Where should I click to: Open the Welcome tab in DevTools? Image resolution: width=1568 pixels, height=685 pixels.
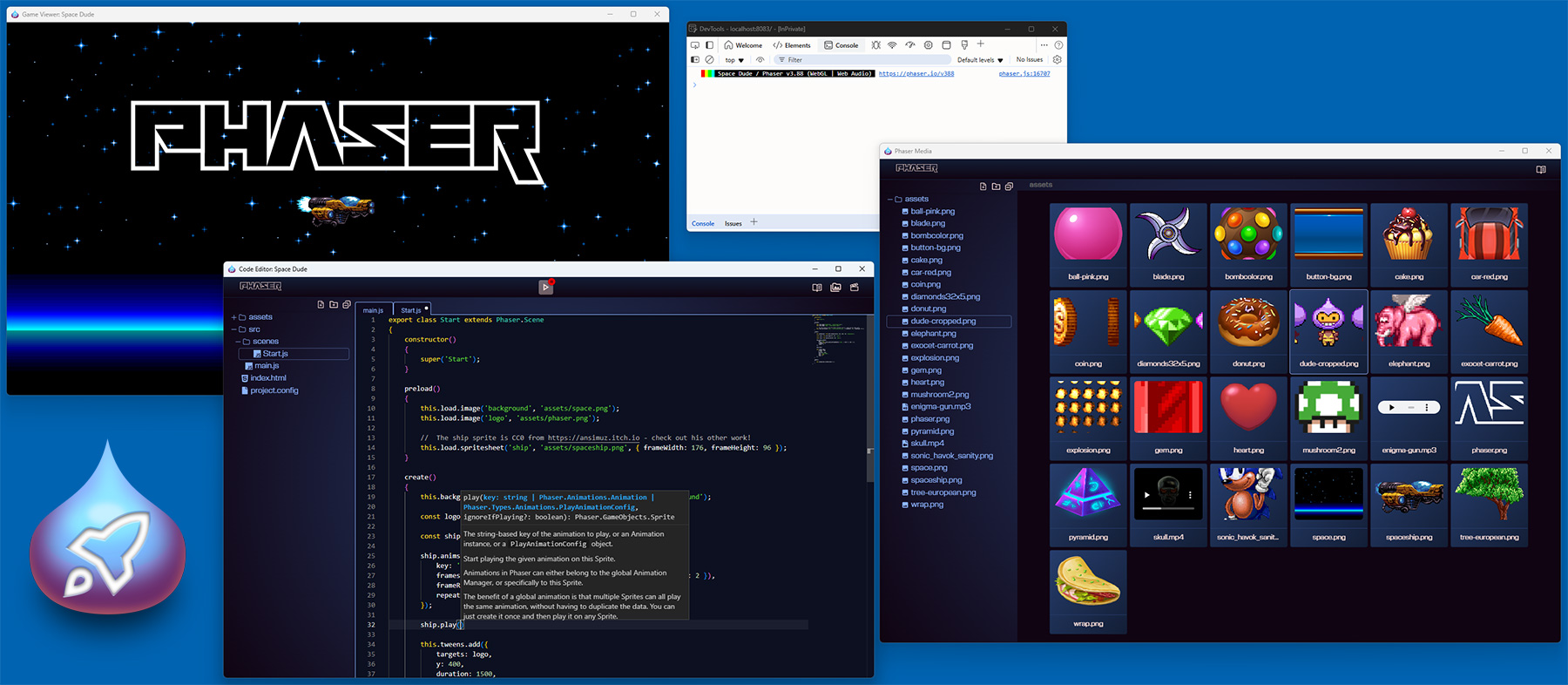743,45
